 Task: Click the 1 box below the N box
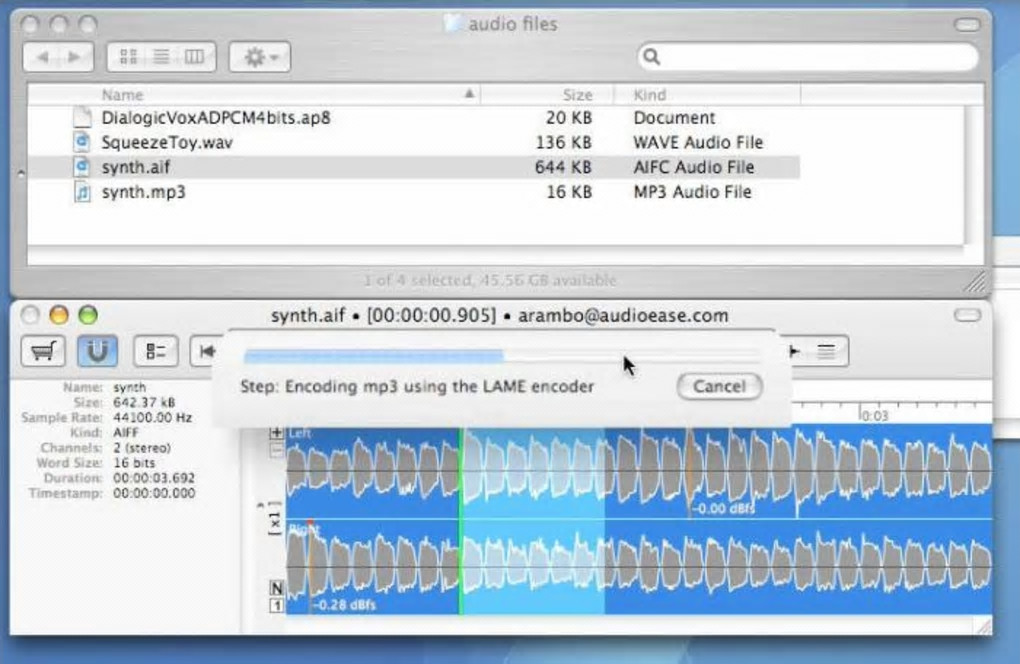tap(276, 605)
